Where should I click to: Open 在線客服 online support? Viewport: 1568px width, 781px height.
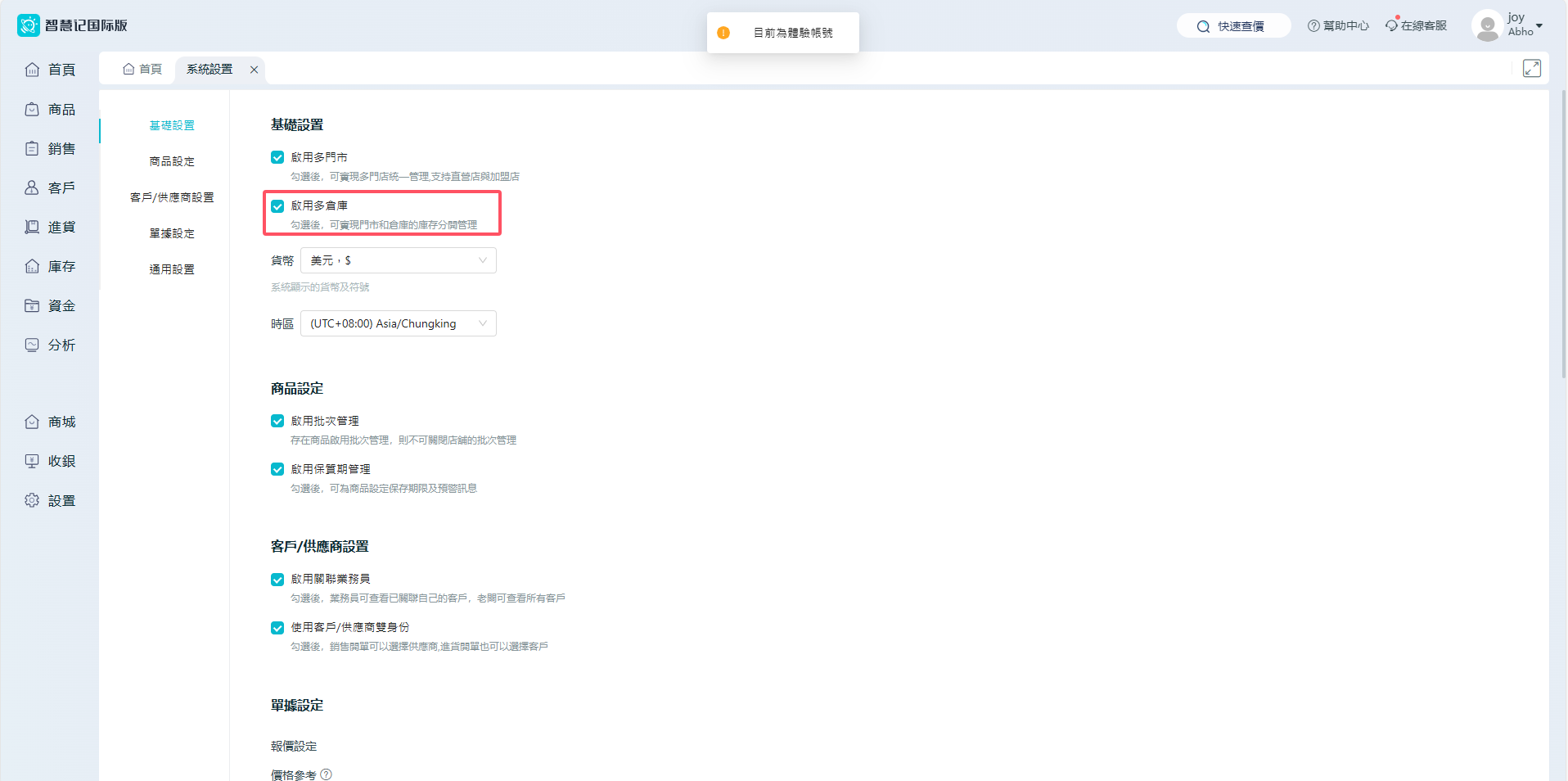1416,26
